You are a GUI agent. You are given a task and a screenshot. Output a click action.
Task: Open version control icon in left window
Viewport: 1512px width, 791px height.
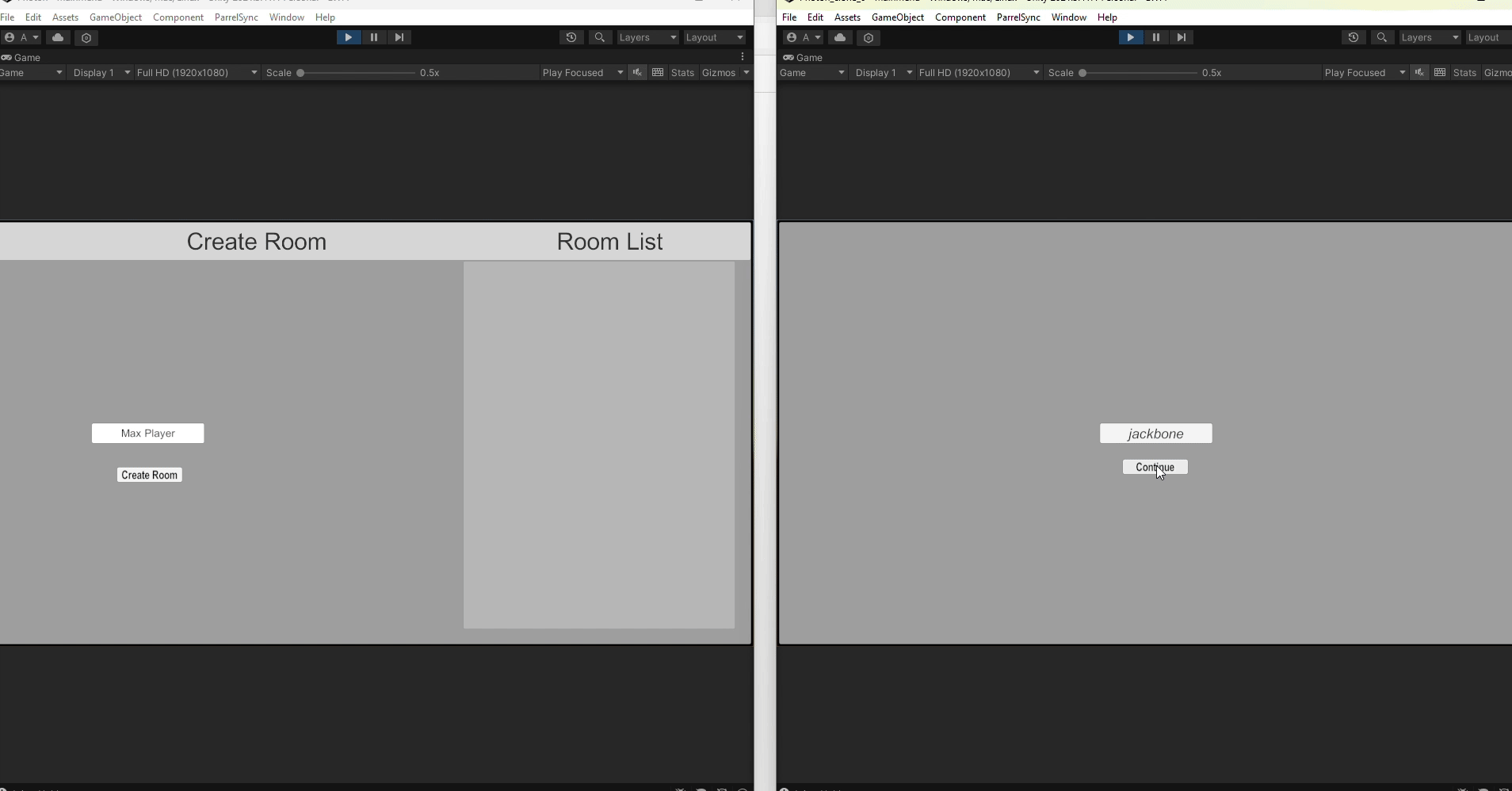point(86,37)
